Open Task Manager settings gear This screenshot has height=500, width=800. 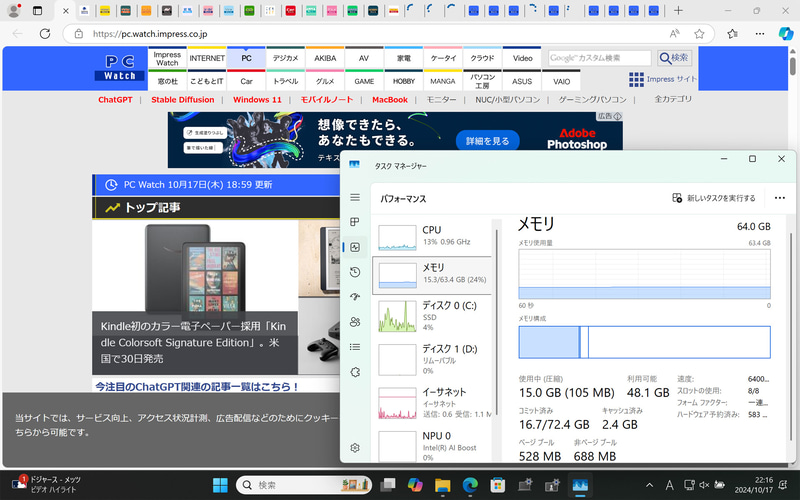355,447
